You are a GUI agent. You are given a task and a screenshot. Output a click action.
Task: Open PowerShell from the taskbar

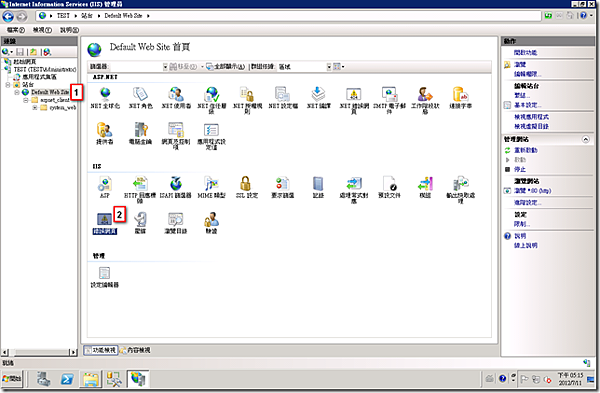click(x=67, y=379)
